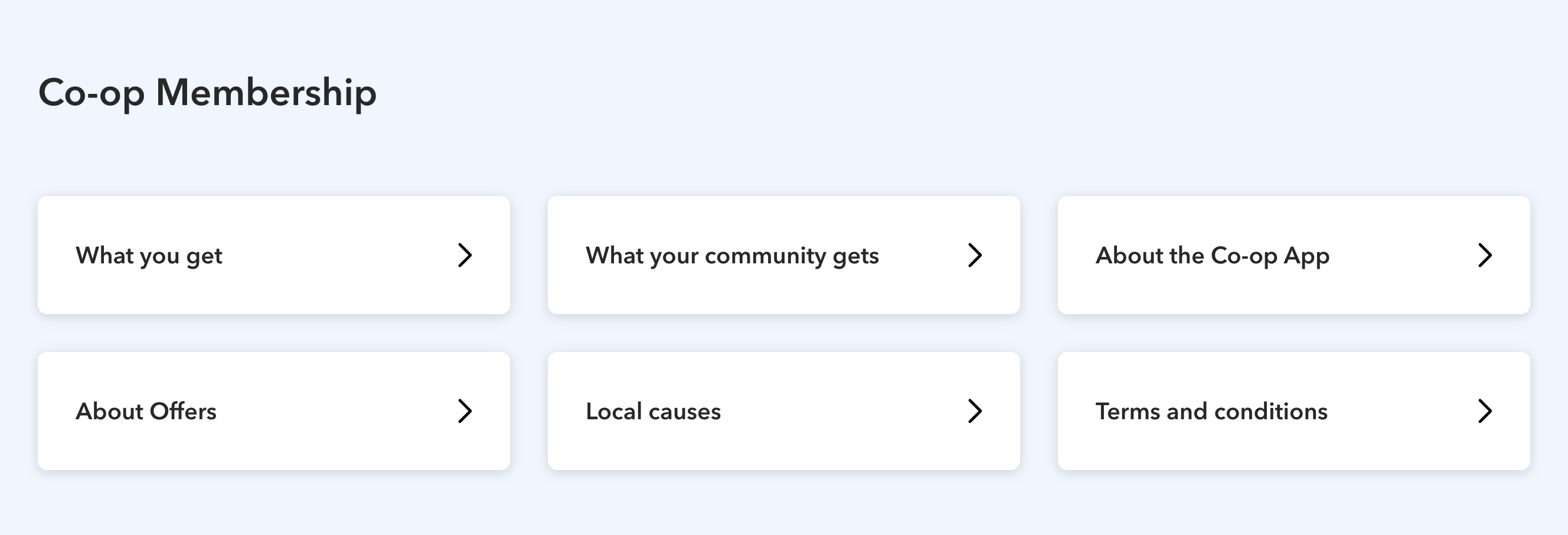Screen dimensions: 1568x535
Task: Open the What you get link text
Action: click(x=149, y=256)
